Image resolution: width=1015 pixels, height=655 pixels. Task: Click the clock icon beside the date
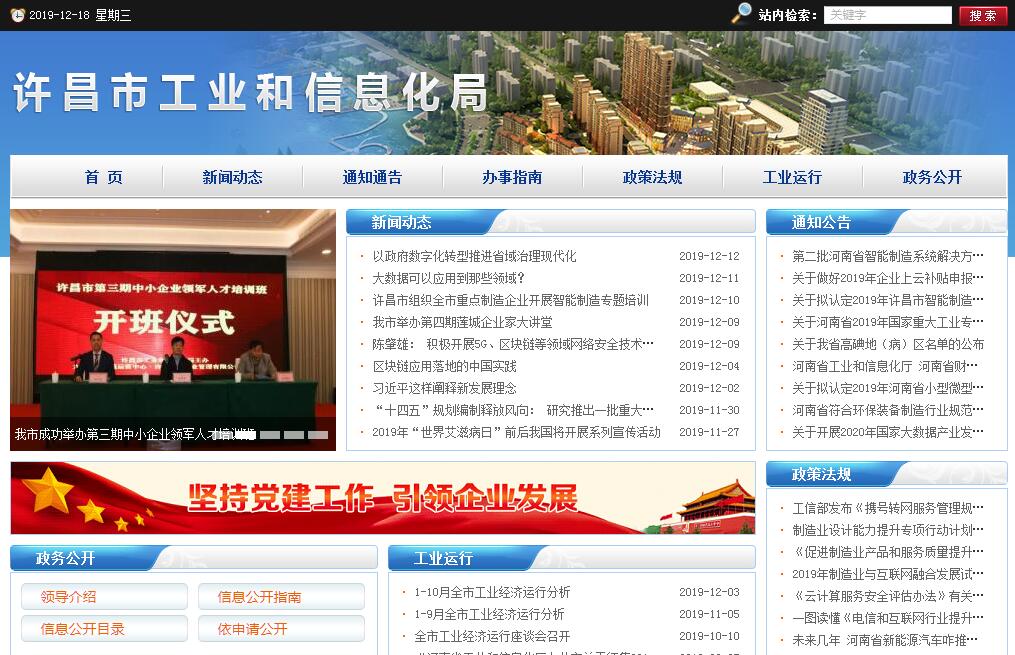17,15
